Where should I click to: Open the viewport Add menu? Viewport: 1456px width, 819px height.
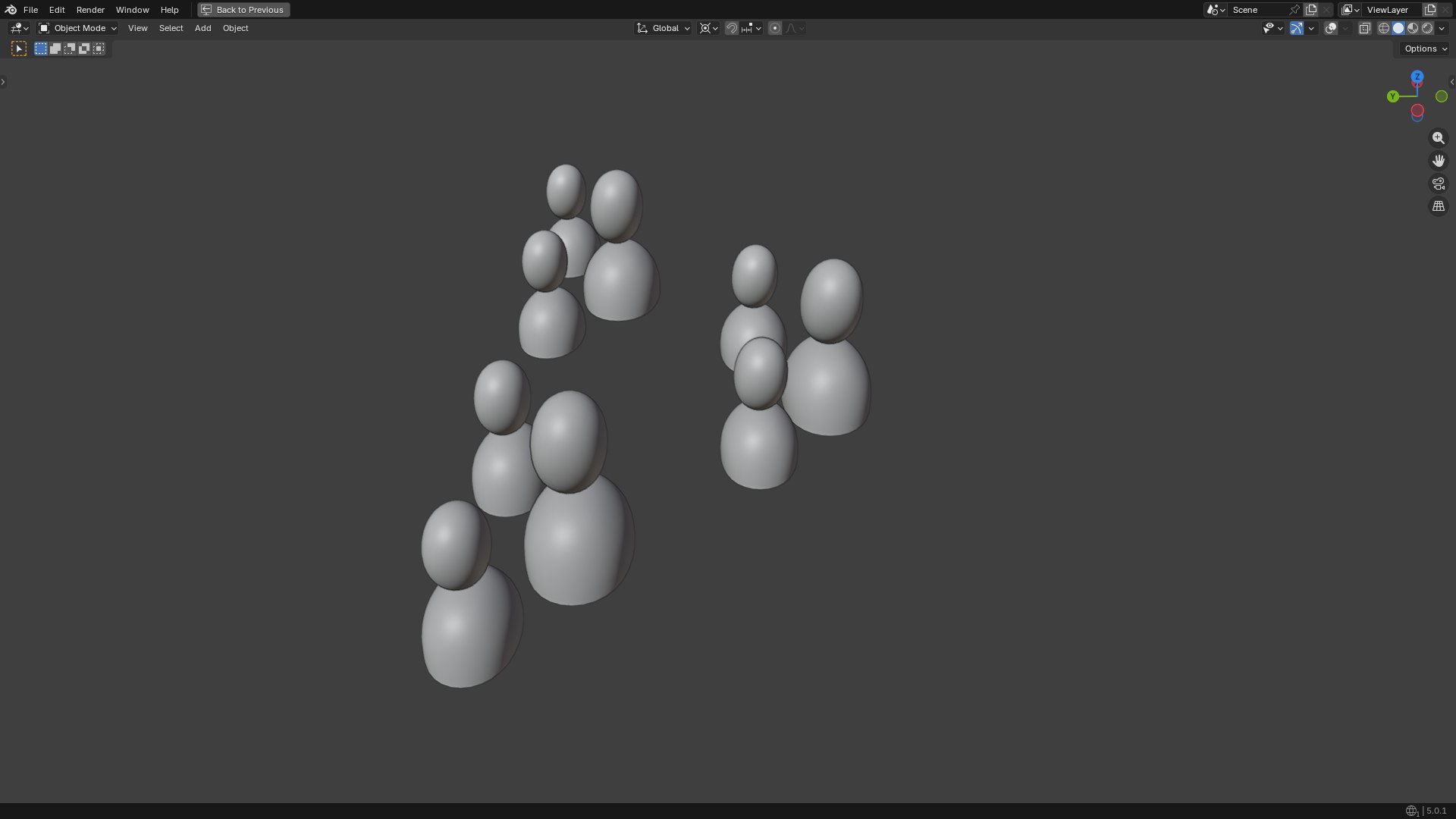[202, 28]
